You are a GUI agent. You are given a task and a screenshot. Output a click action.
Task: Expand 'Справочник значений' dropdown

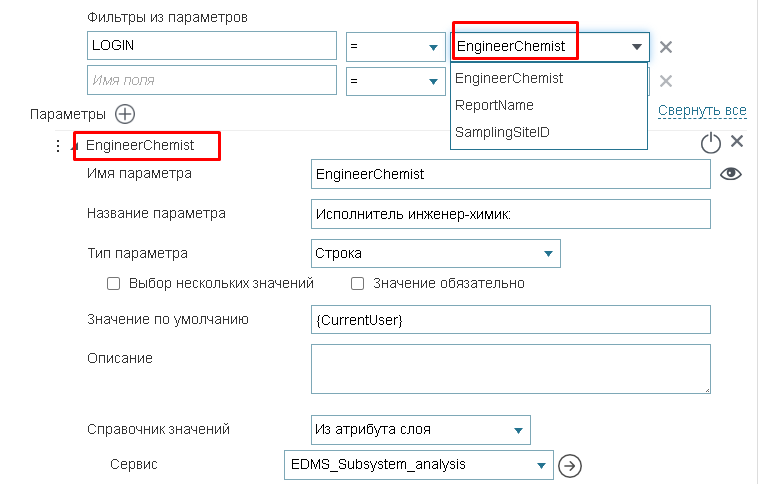[x=420, y=430]
